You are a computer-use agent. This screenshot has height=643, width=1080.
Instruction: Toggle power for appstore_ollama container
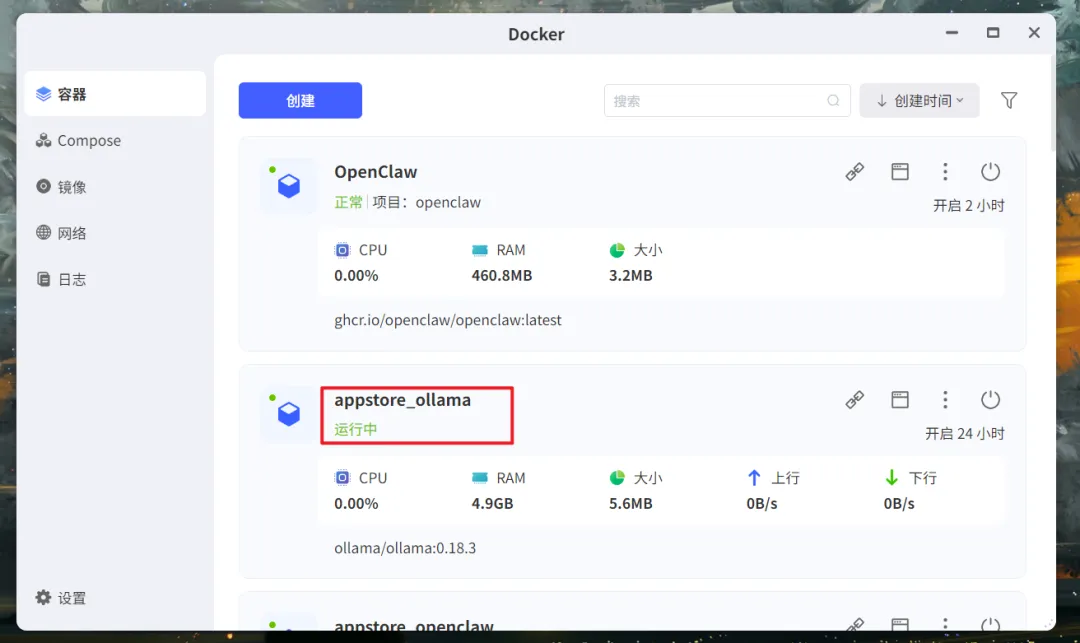[990, 399]
